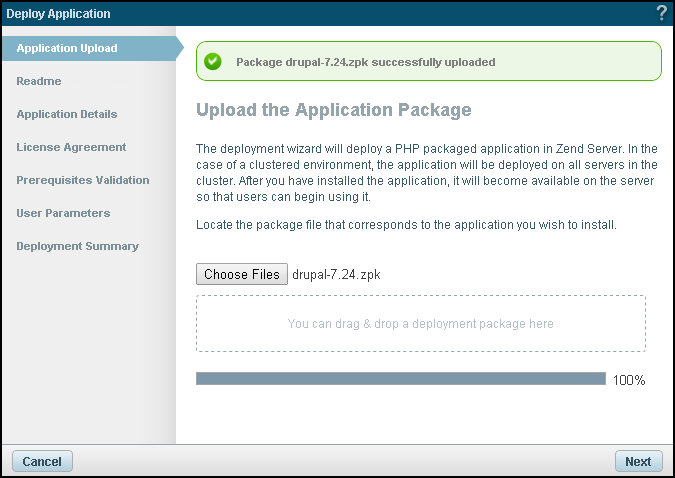Switch to the License Agreement step
The image size is (675, 478).
tap(71, 147)
